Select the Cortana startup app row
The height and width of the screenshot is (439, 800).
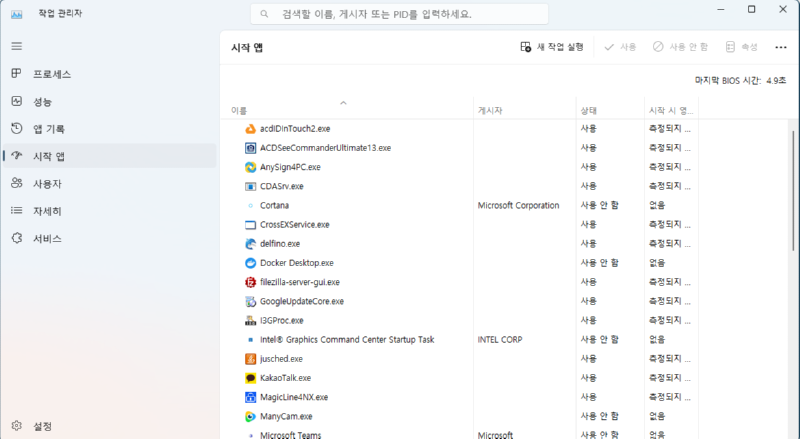click(274, 205)
